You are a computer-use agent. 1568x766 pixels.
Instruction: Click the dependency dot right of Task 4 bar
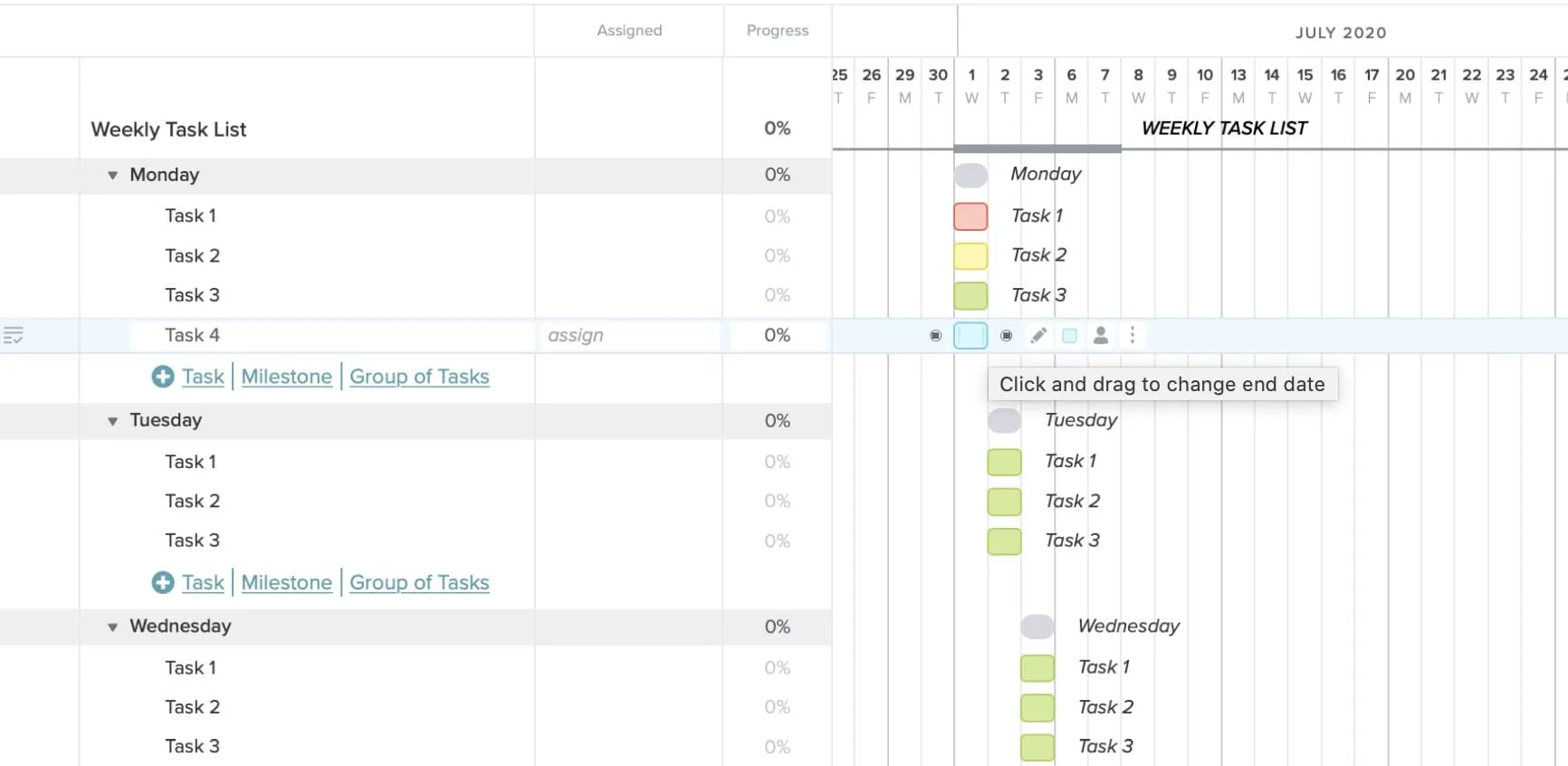click(x=1006, y=336)
